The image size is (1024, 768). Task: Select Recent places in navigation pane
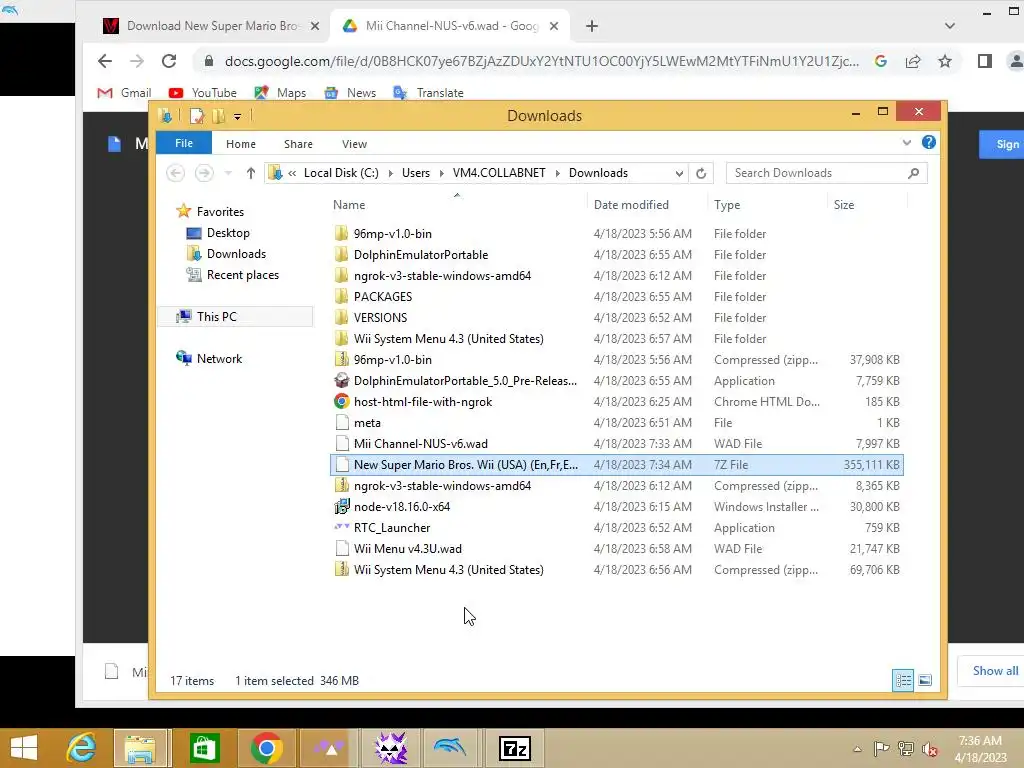point(232,275)
